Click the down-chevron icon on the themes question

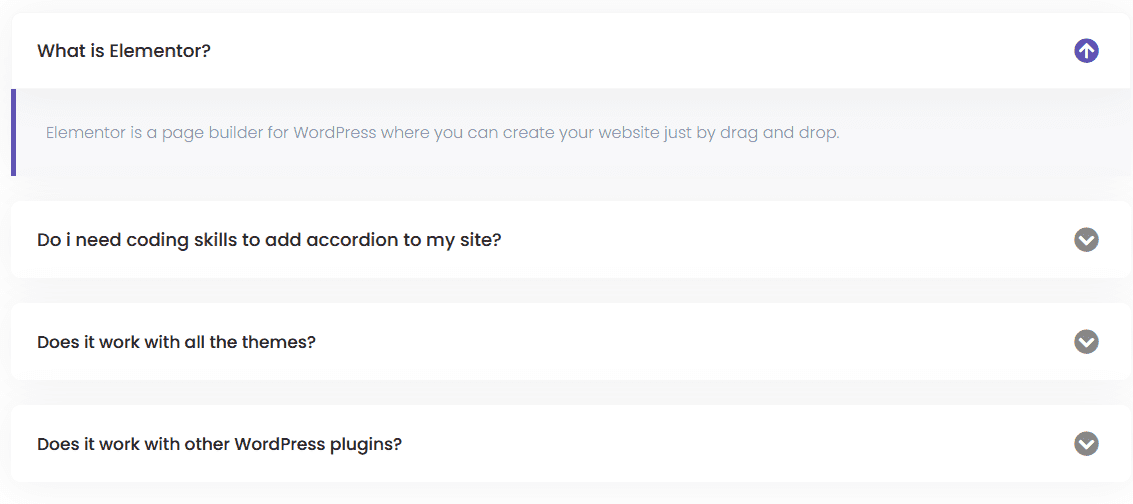click(x=1086, y=342)
